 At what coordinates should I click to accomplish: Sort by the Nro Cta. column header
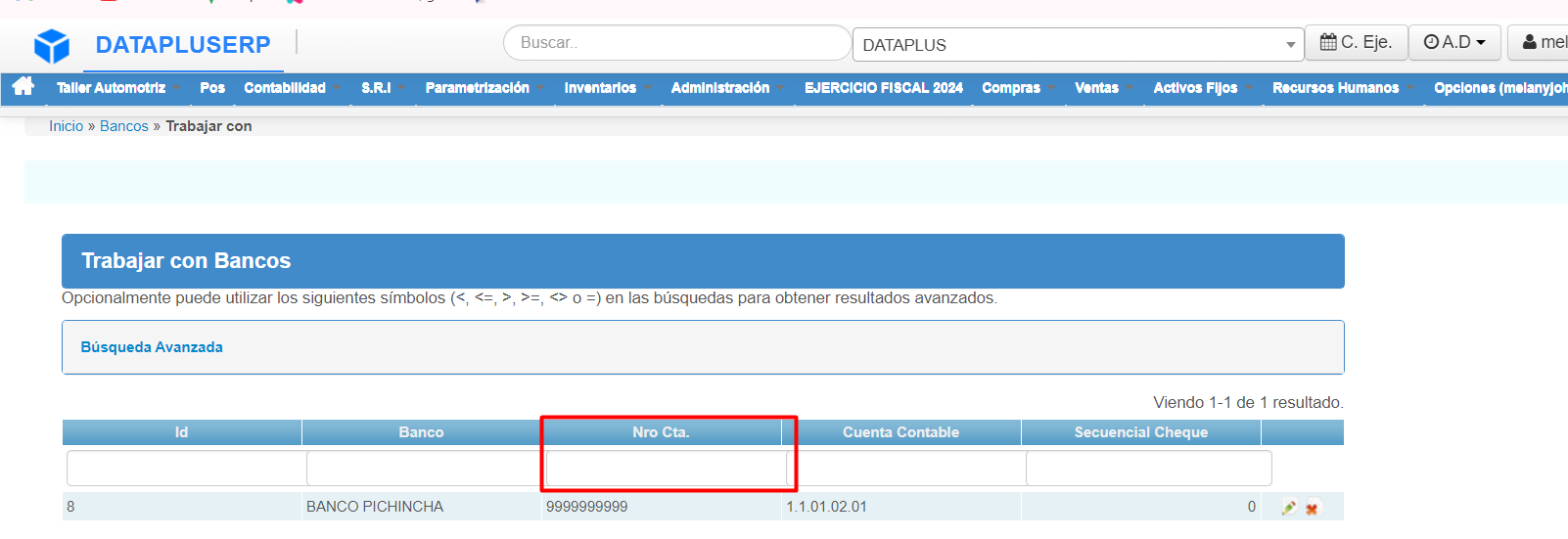[x=661, y=432]
